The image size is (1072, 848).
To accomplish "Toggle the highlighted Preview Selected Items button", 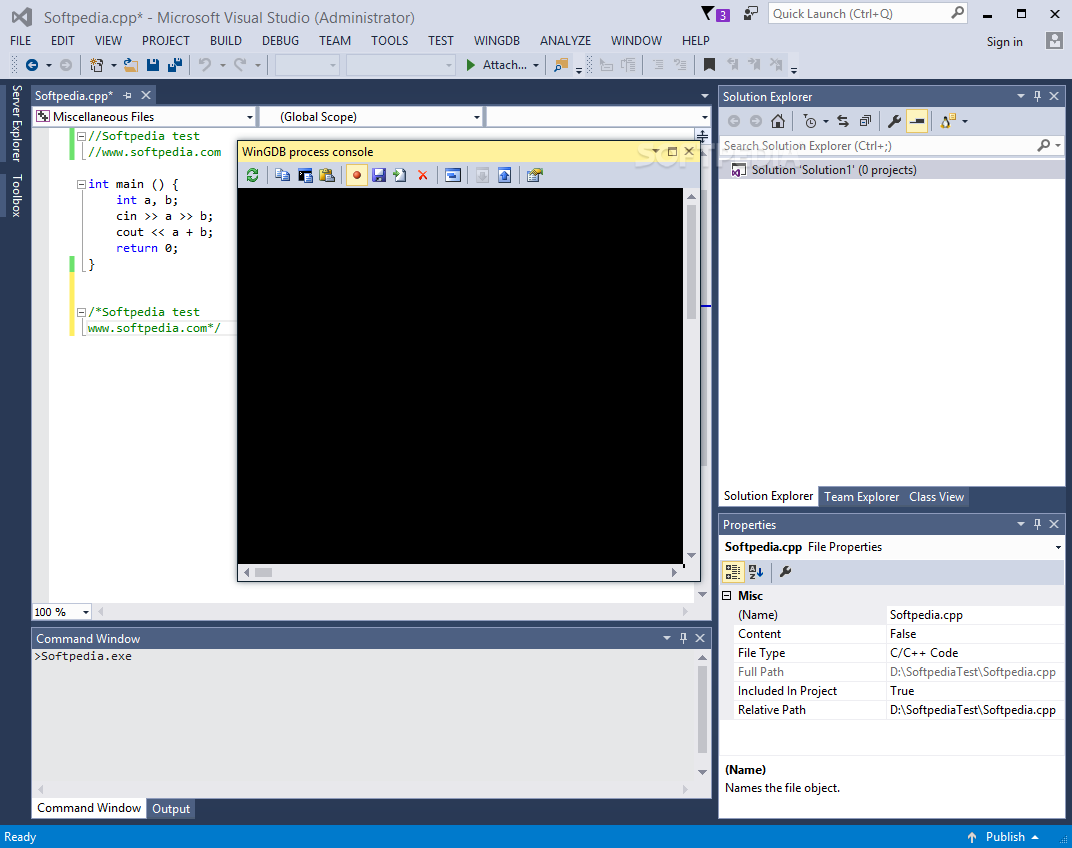I will click(x=917, y=122).
